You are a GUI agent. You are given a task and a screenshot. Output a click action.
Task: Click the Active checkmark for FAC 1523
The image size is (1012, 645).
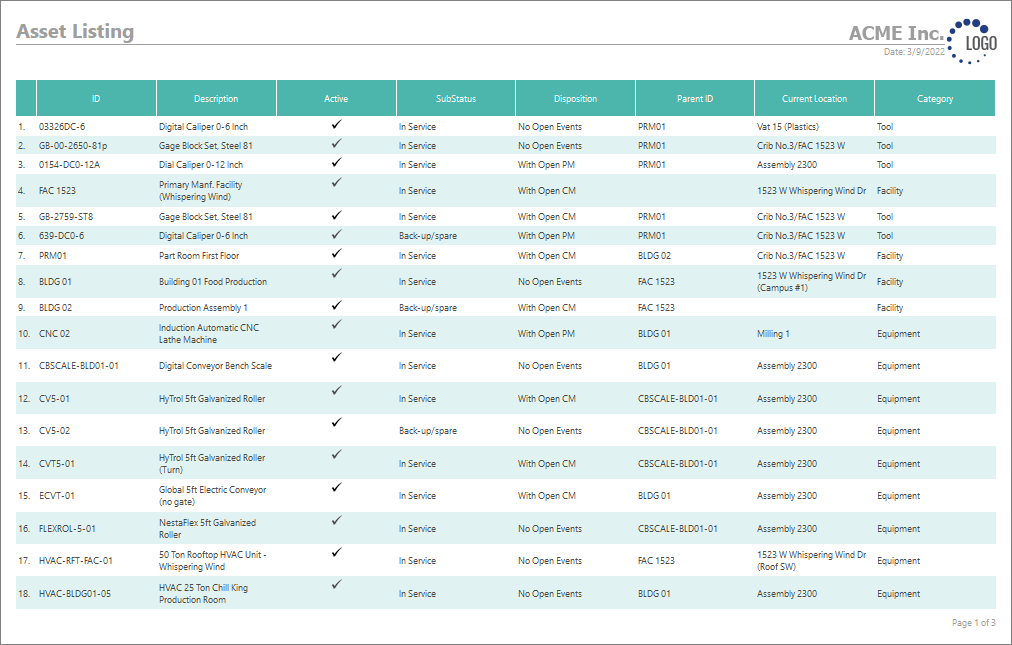[336, 183]
